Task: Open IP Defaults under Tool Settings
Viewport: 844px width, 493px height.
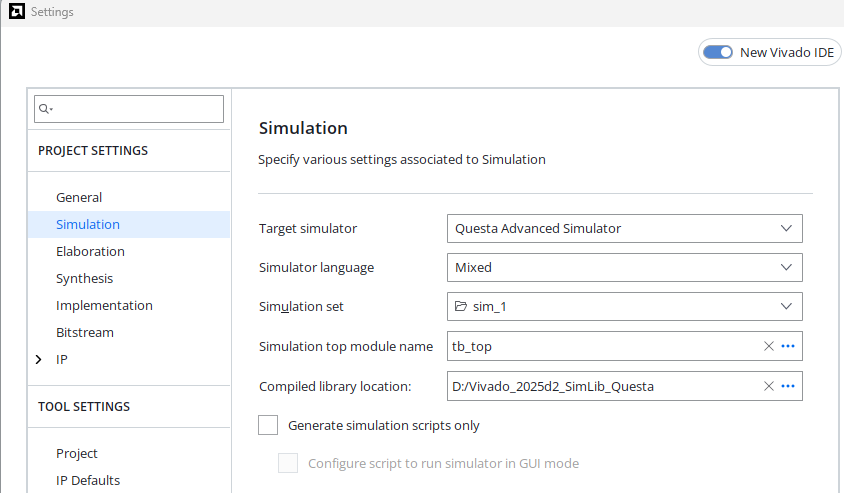Action: [88, 480]
